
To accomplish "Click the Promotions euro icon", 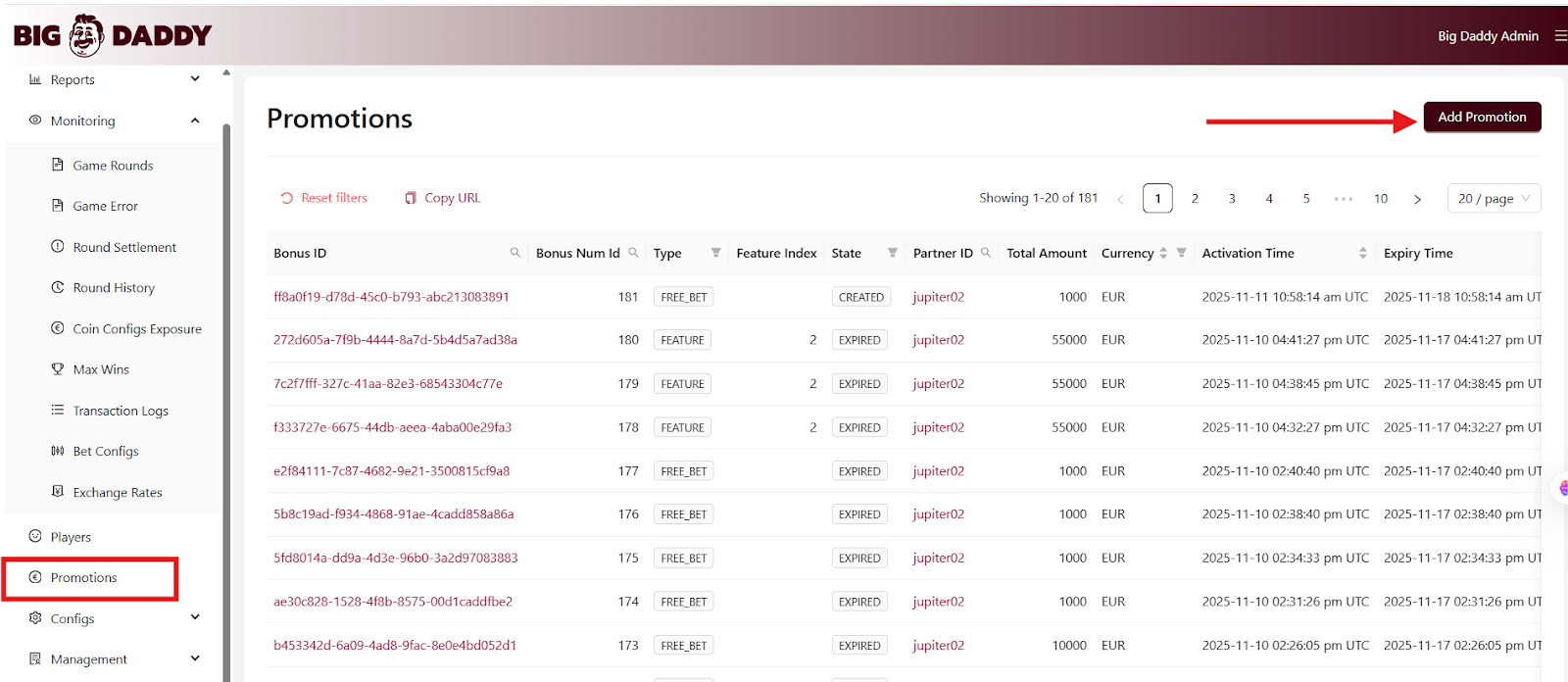I will pos(35,577).
